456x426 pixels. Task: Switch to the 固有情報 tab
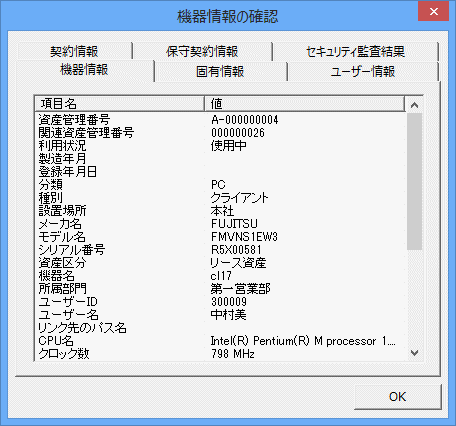pos(220,71)
